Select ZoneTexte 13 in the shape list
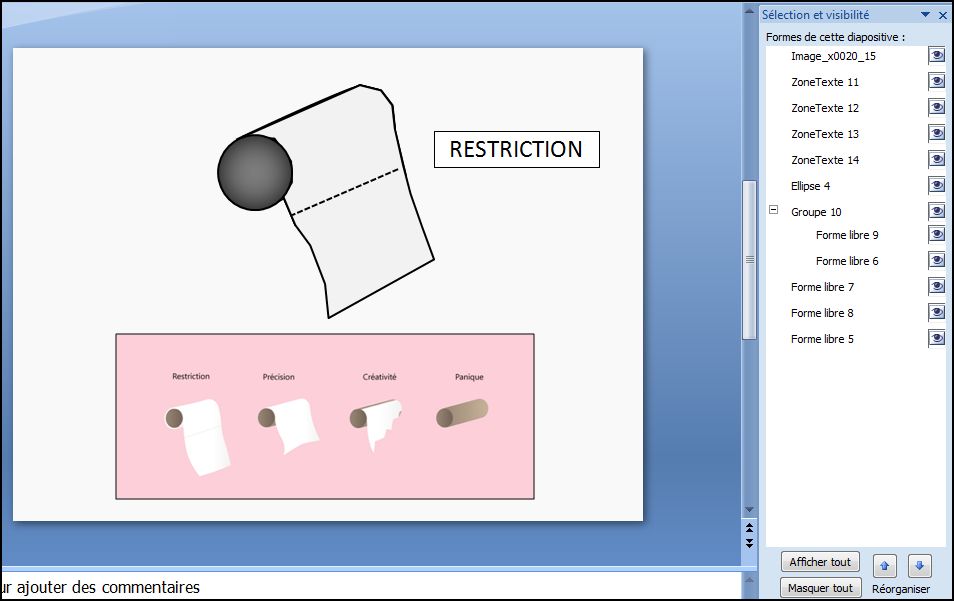 824,134
